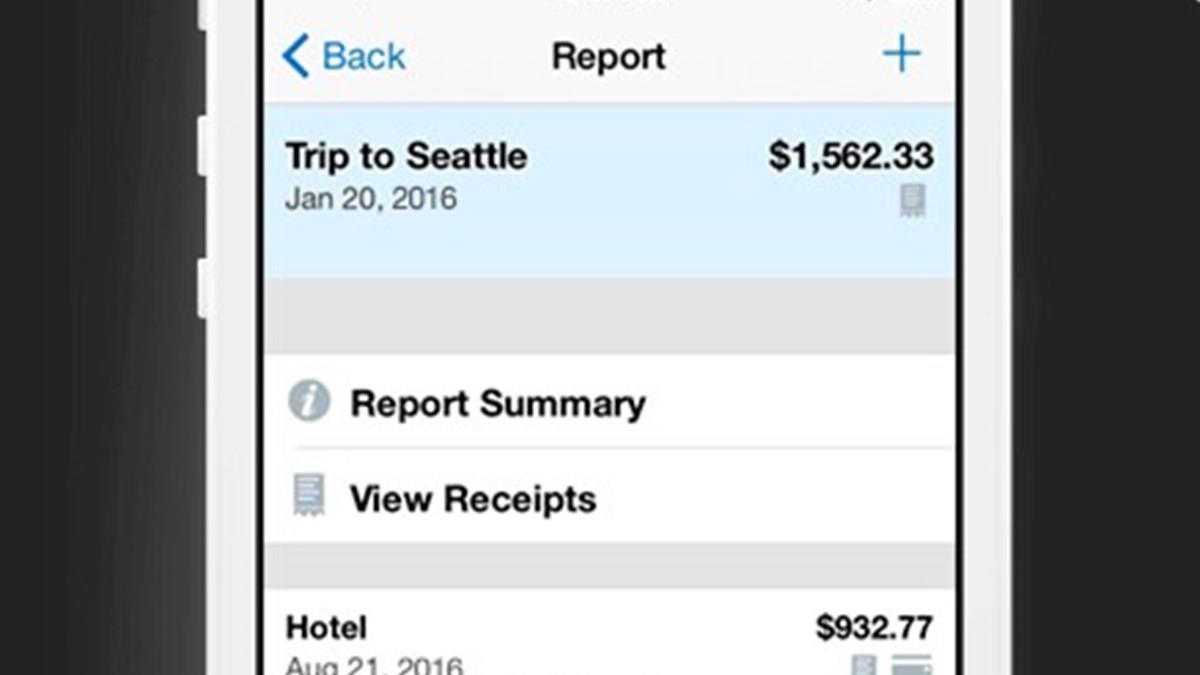
Task: Click the Hotel expense receipt icon
Action: pyautogui.click(x=862, y=666)
